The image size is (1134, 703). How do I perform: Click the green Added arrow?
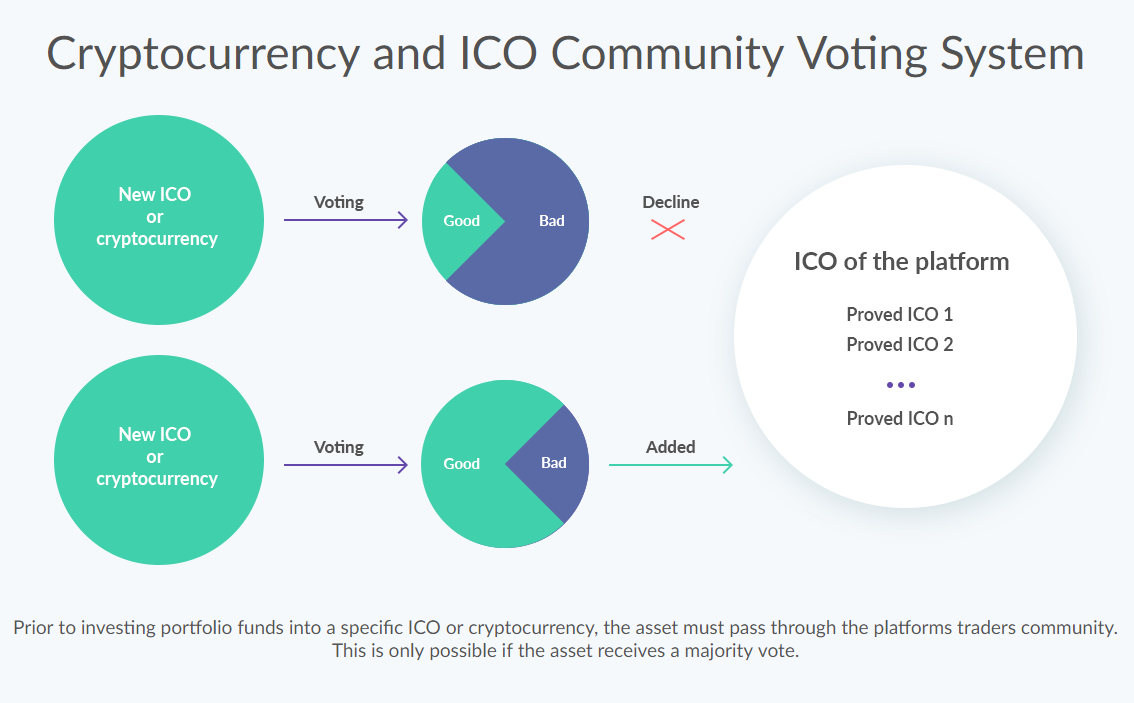coord(670,464)
